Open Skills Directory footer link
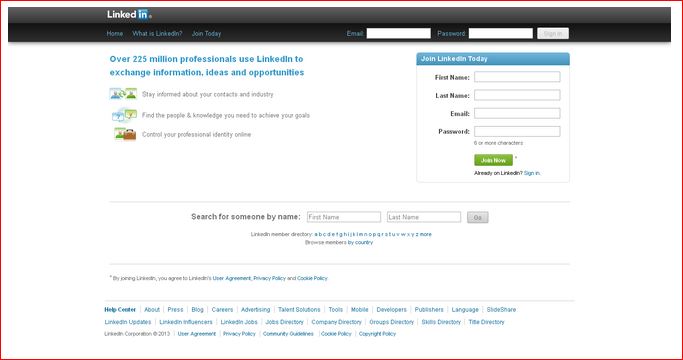The height and width of the screenshot is (360, 683). 441,322
